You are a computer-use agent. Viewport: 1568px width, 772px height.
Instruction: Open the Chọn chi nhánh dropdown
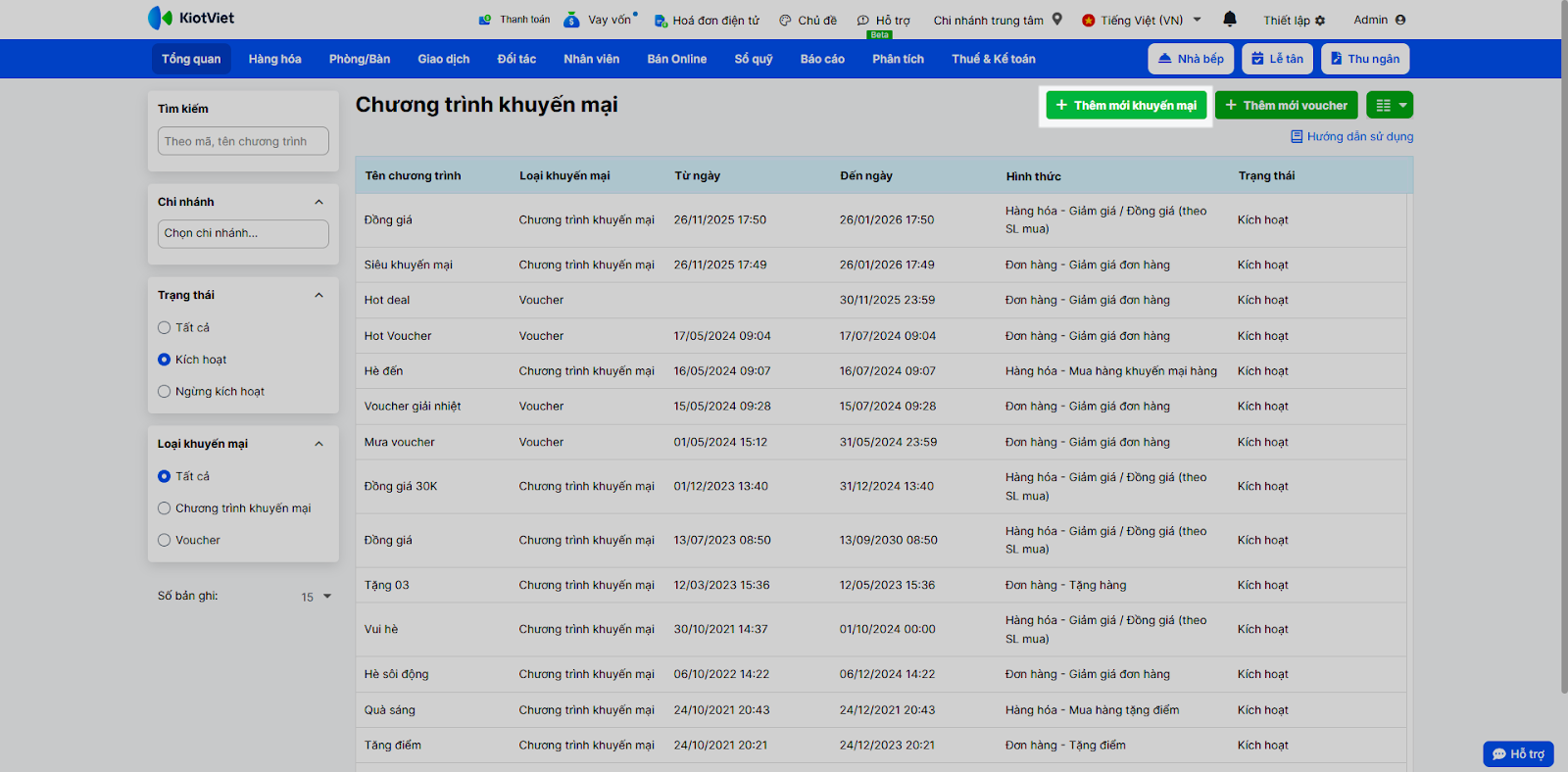(x=243, y=233)
